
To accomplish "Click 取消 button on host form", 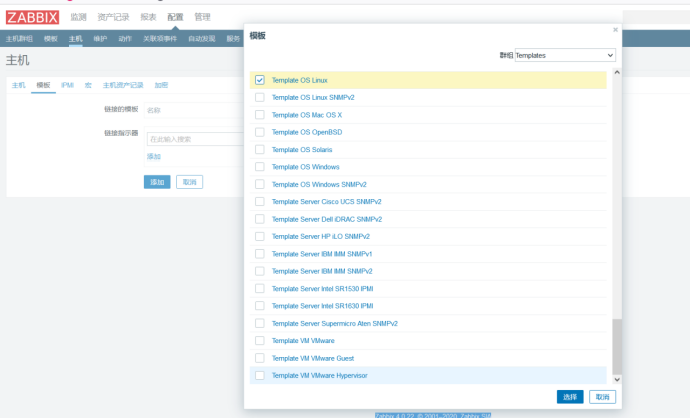I will (x=189, y=182).
